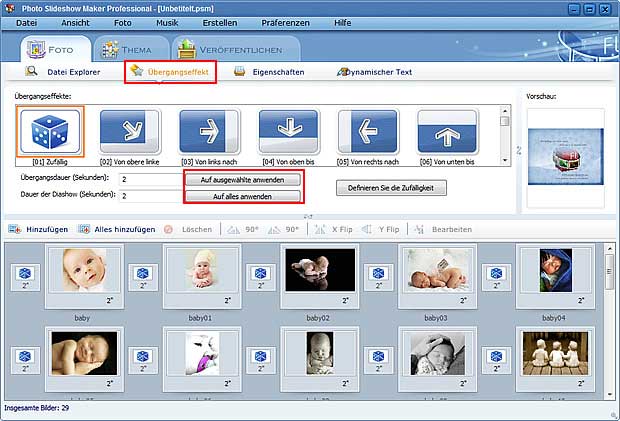Viewport: 620px width, 421px height.
Task: Click the transition list scroll down arrow
Action: (x=505, y=160)
